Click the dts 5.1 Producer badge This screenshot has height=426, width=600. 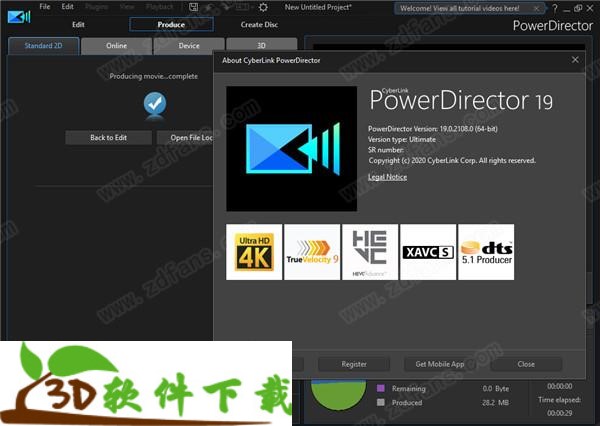[x=486, y=252]
